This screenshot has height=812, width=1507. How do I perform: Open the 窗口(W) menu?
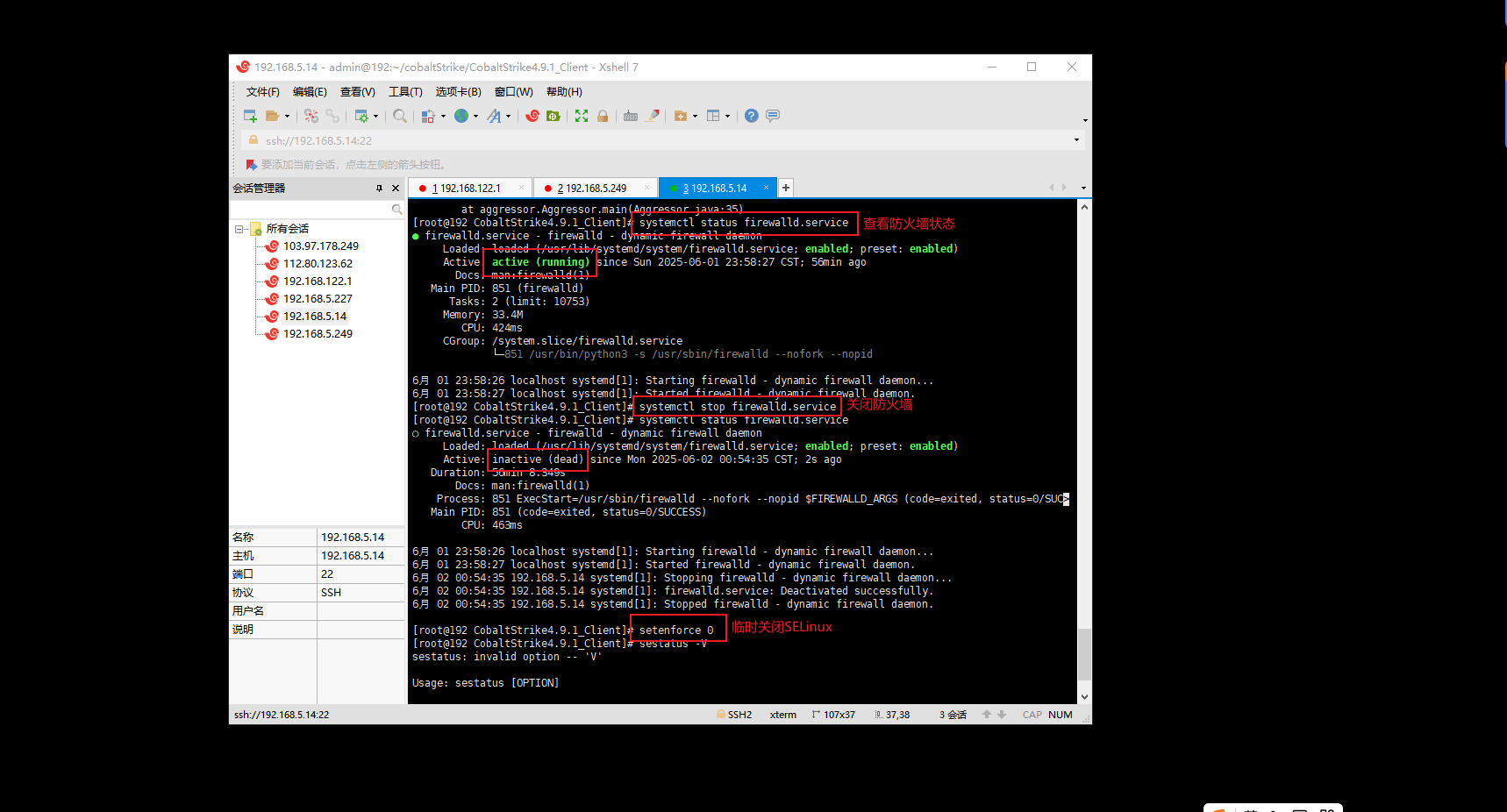(x=513, y=92)
